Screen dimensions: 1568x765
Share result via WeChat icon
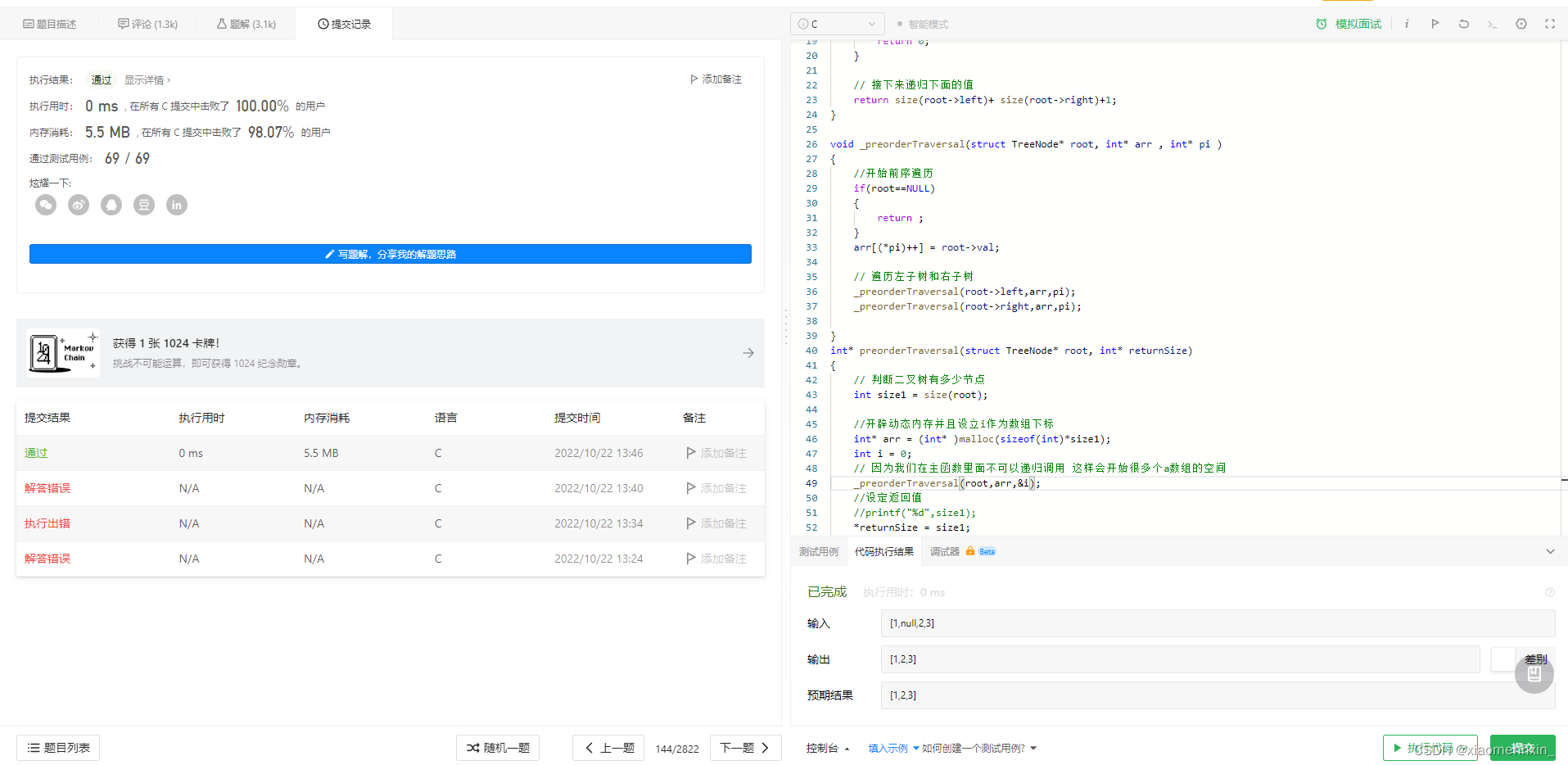46,205
